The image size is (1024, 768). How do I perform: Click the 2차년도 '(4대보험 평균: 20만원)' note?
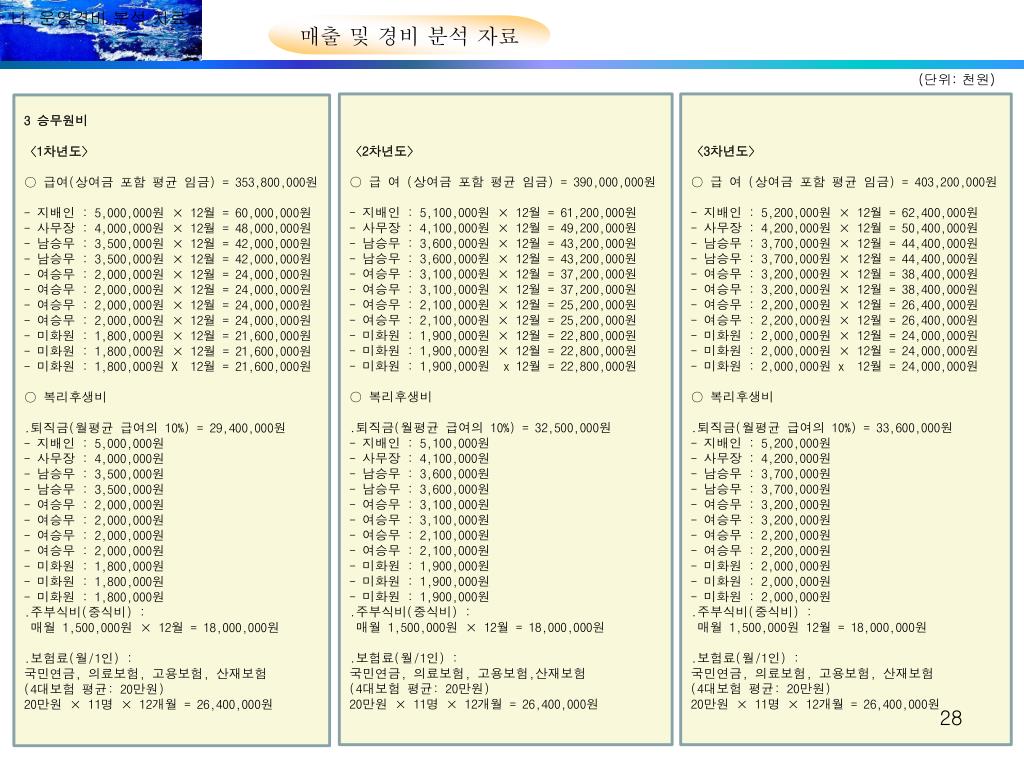click(x=419, y=689)
